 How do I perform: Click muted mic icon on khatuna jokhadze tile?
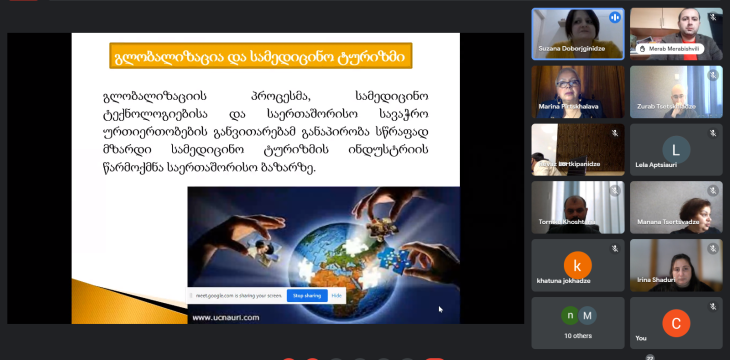615,249
